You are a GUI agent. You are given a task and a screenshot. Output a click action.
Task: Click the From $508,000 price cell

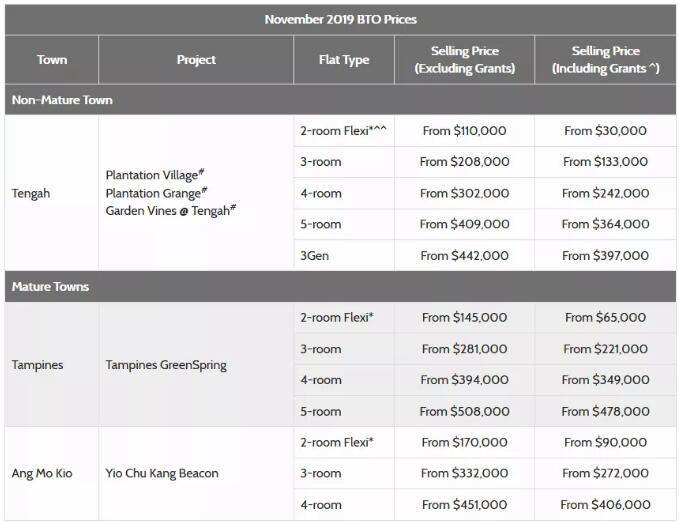pos(464,411)
